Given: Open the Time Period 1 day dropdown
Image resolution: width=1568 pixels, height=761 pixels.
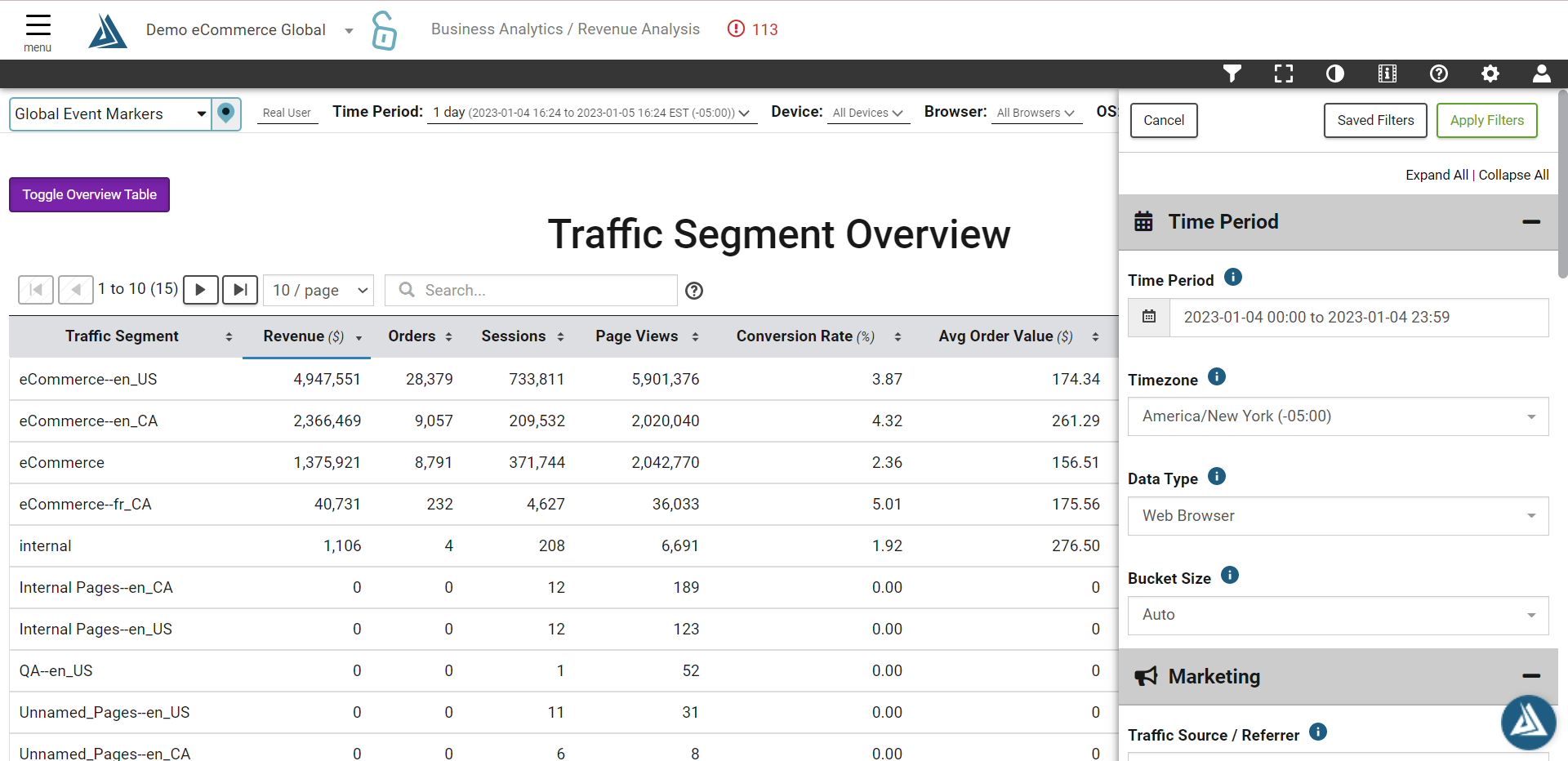Looking at the screenshot, I should pyautogui.click(x=591, y=113).
